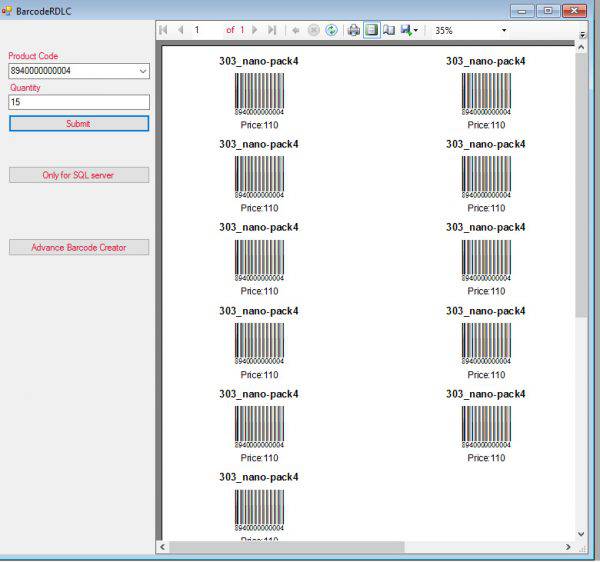Click the vertical scrollbar down arrow

point(581,533)
